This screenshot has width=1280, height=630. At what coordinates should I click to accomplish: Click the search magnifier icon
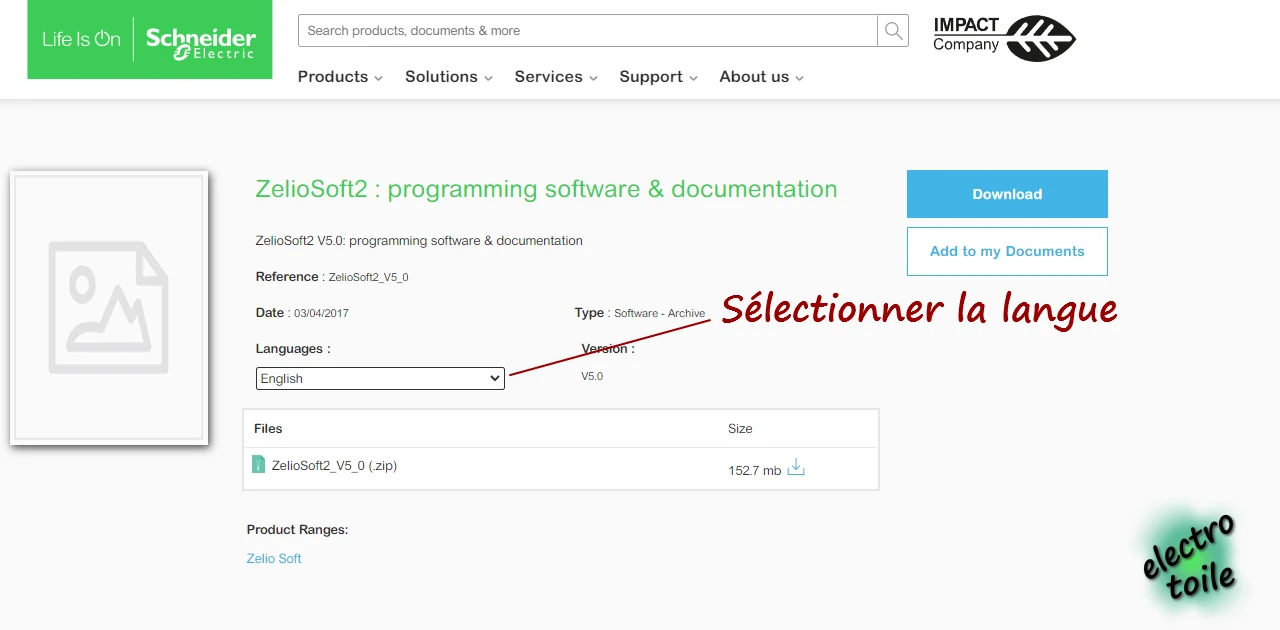pyautogui.click(x=893, y=31)
